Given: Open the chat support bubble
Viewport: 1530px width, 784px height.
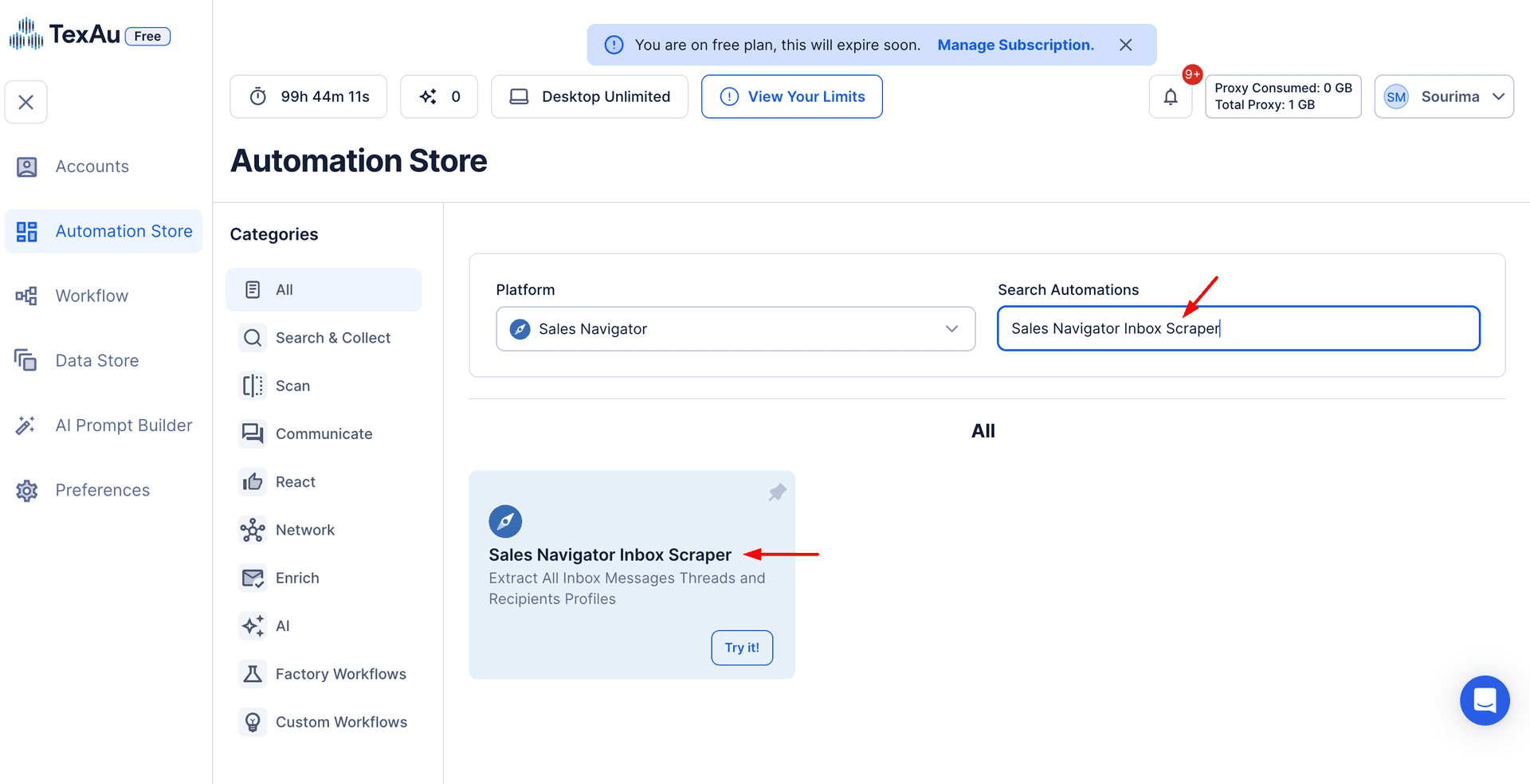Looking at the screenshot, I should (1485, 700).
